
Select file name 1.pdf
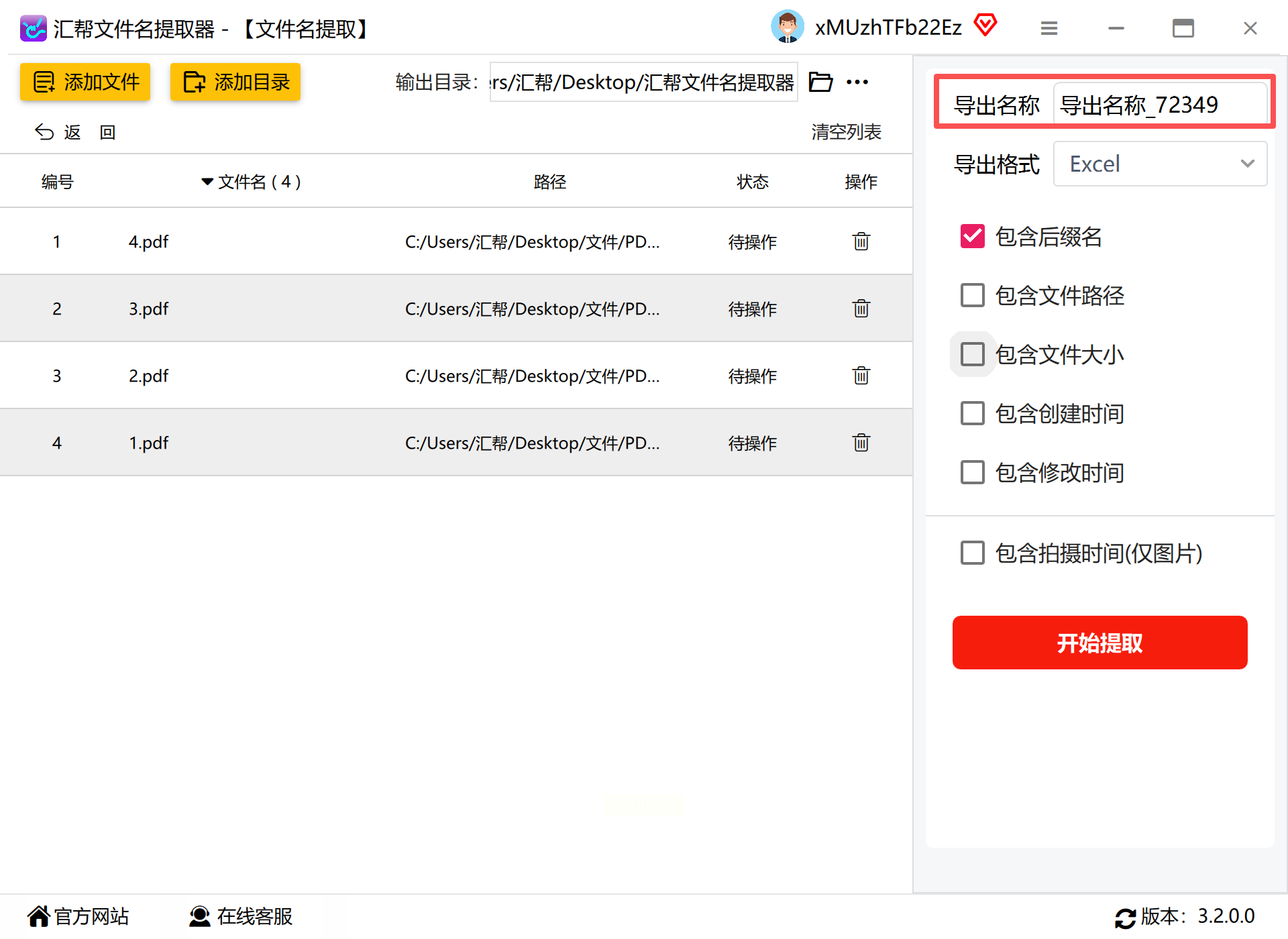148,443
